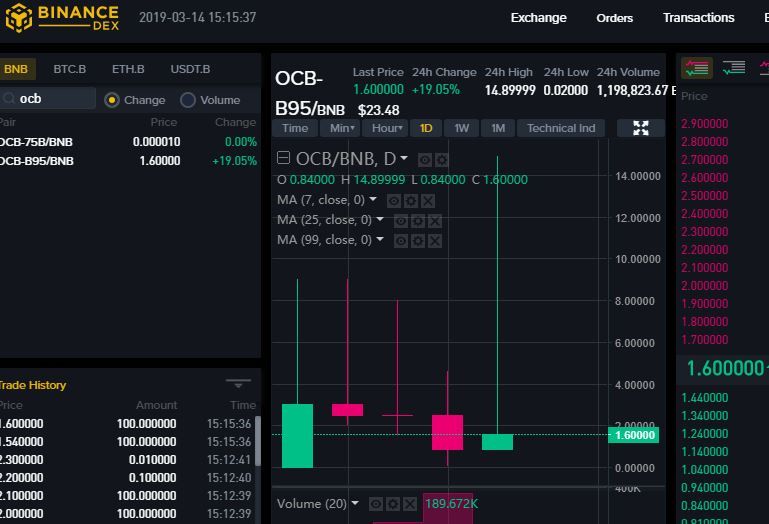Viewport: 769px width, 524px height.
Task: Click the Price column header in pair list
Action: coord(164,122)
